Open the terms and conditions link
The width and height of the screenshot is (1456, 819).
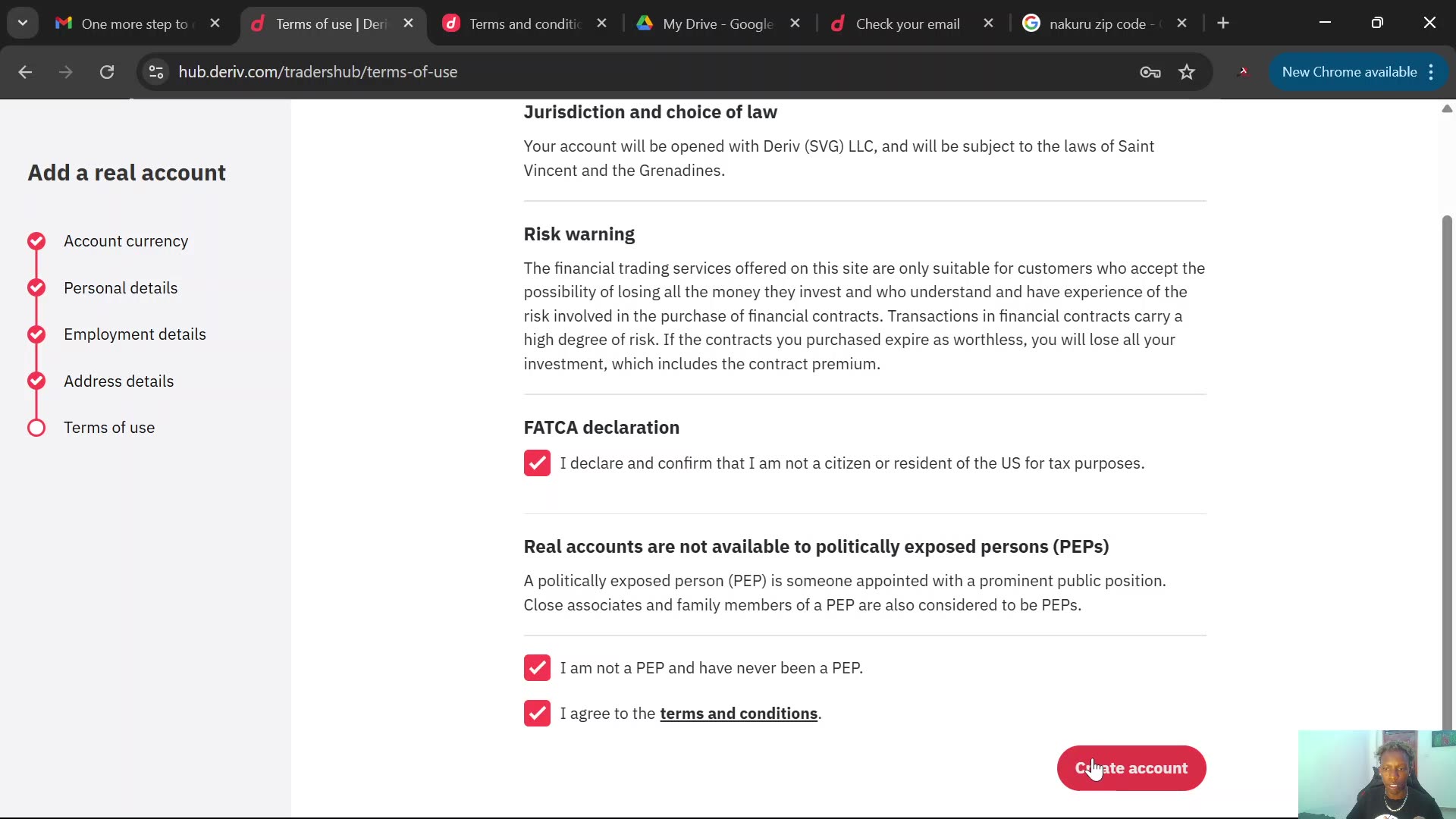coord(739,713)
